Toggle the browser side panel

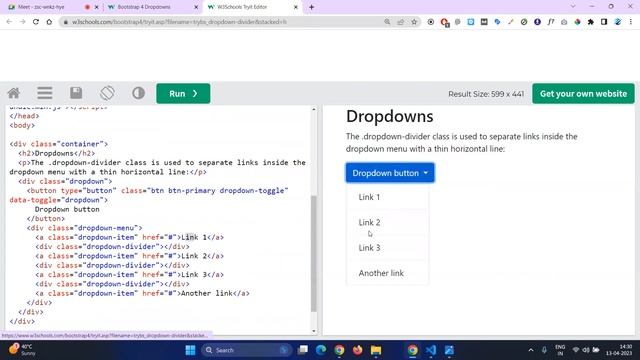coord(604,22)
